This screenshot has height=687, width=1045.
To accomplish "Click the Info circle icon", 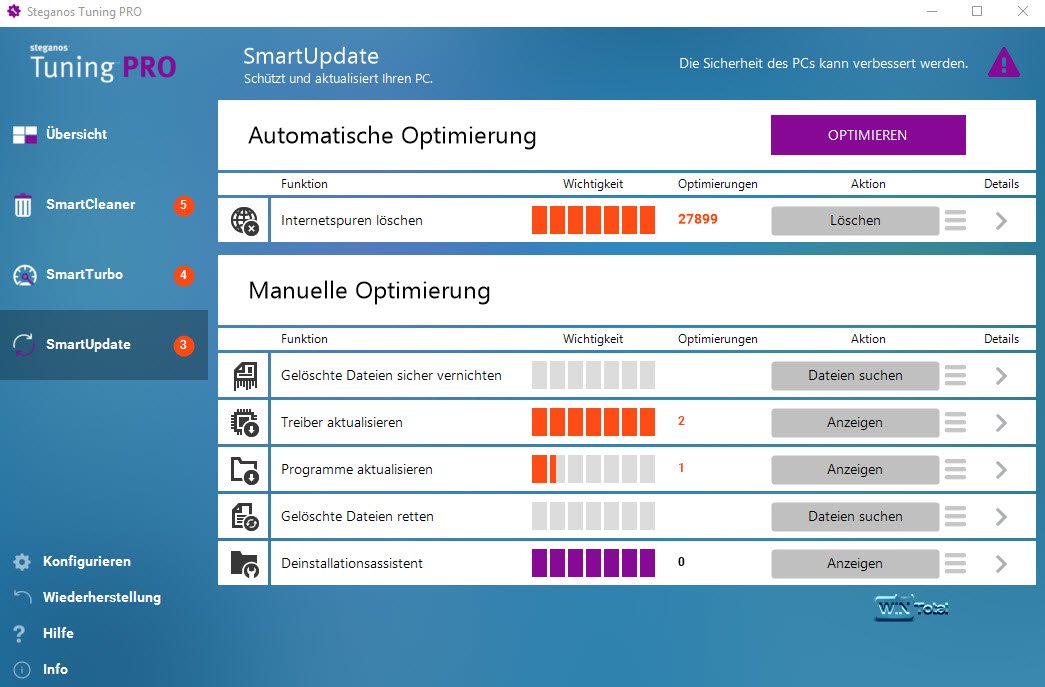I will [x=22, y=669].
